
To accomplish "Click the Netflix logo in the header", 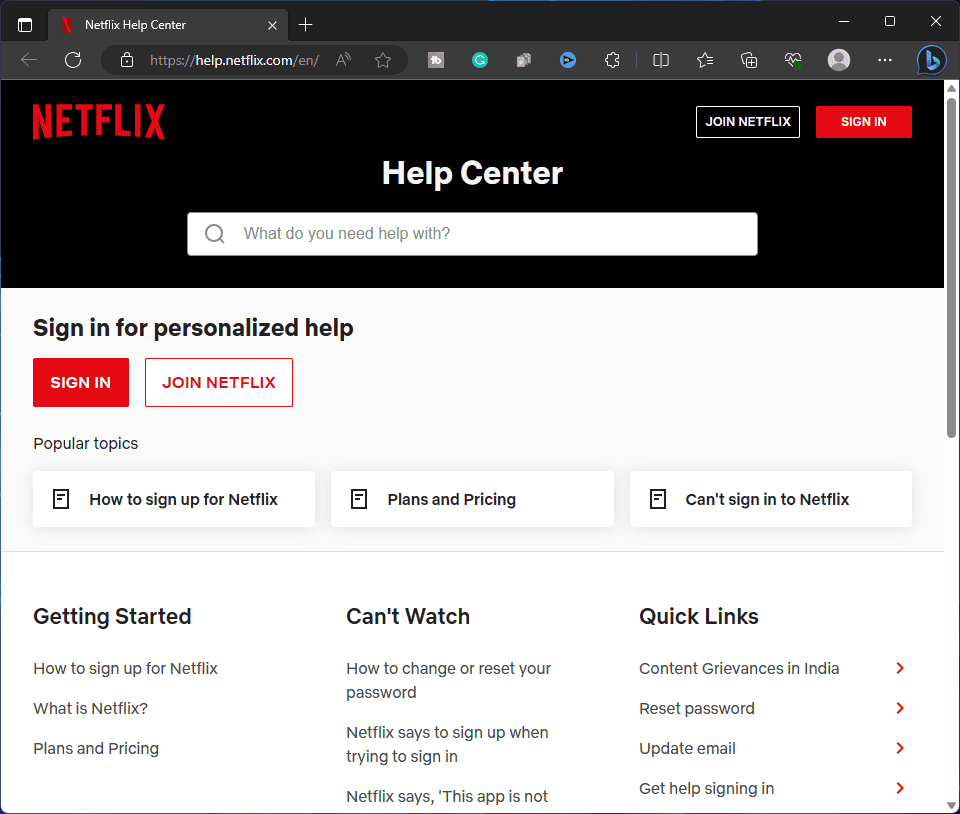I will pyautogui.click(x=99, y=122).
